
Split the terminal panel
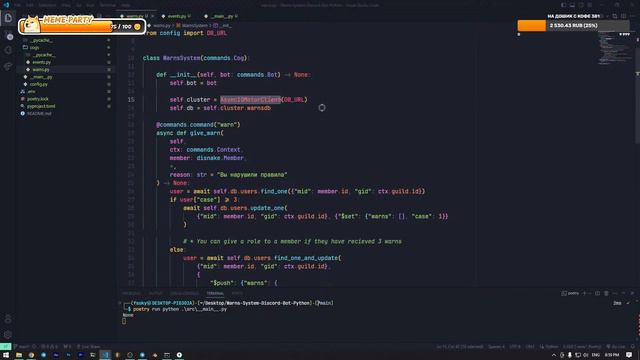click(598, 293)
